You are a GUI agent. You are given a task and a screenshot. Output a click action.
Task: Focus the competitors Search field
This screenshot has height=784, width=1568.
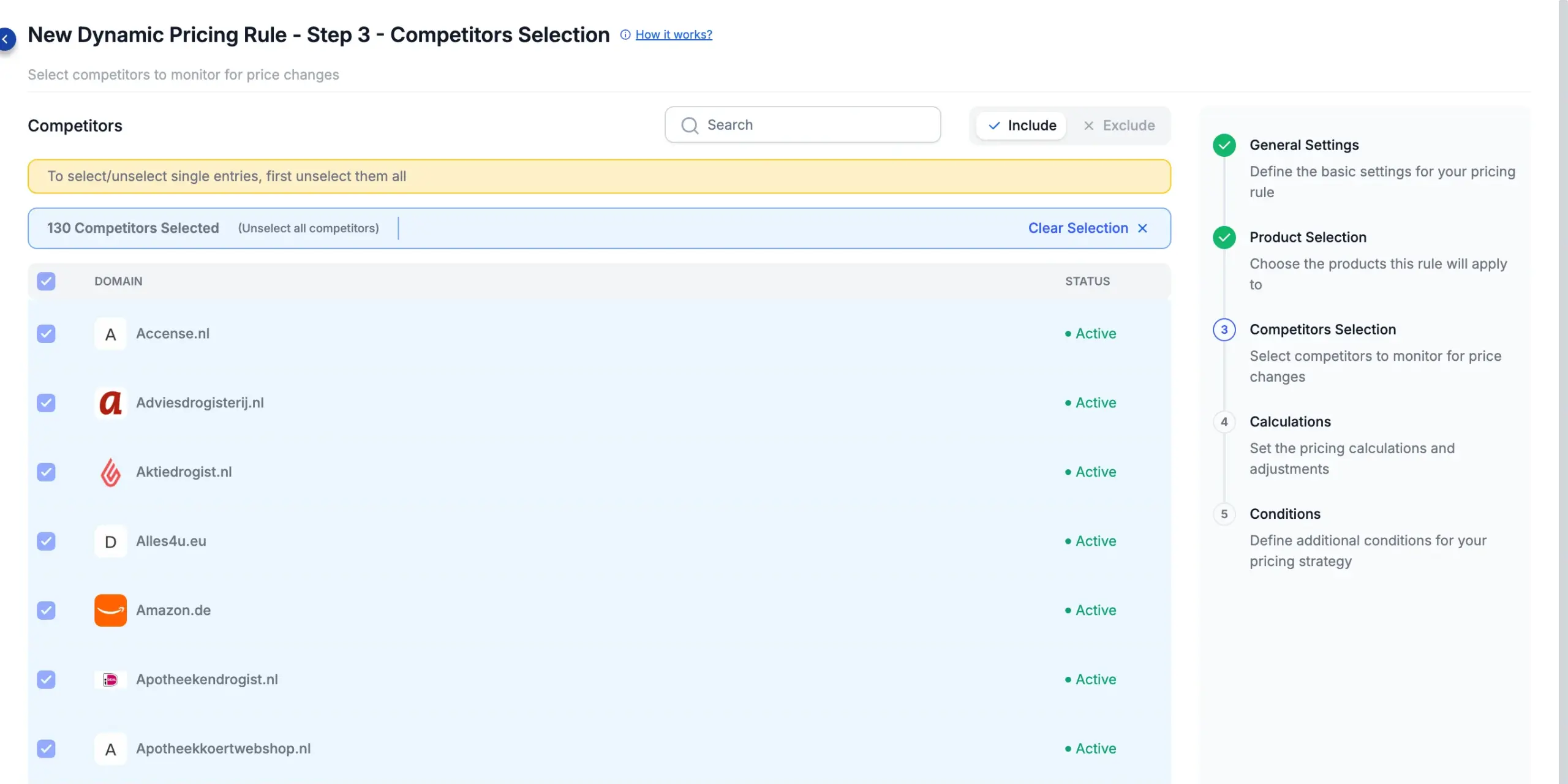(802, 125)
